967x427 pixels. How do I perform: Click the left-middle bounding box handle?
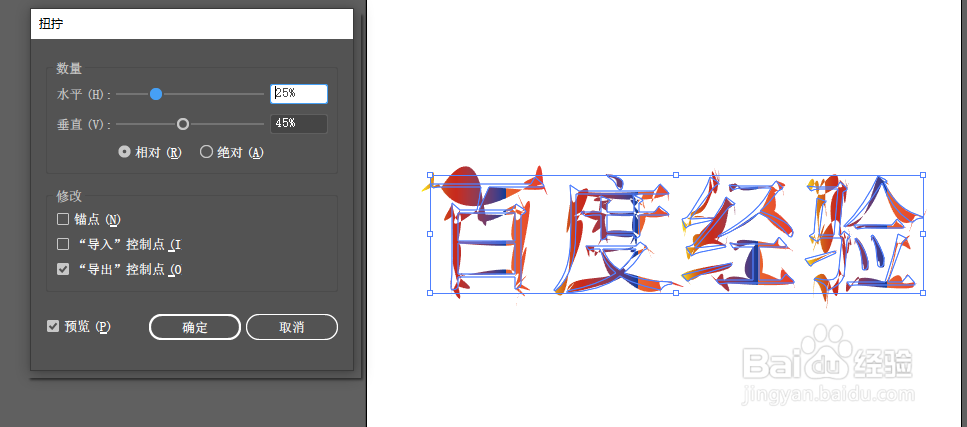(430, 234)
